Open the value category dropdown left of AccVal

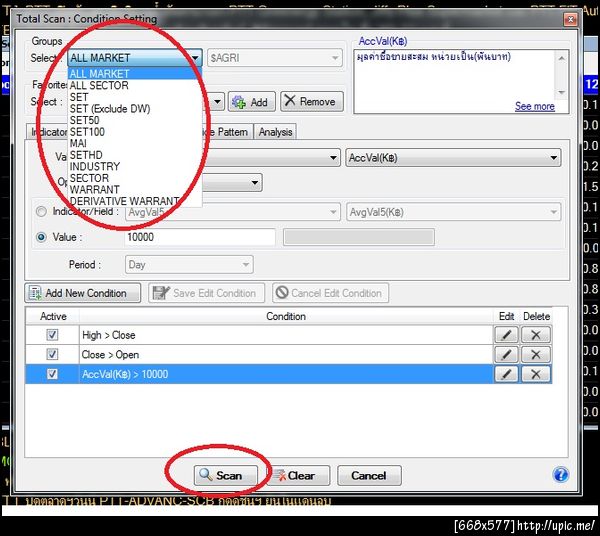(333, 158)
